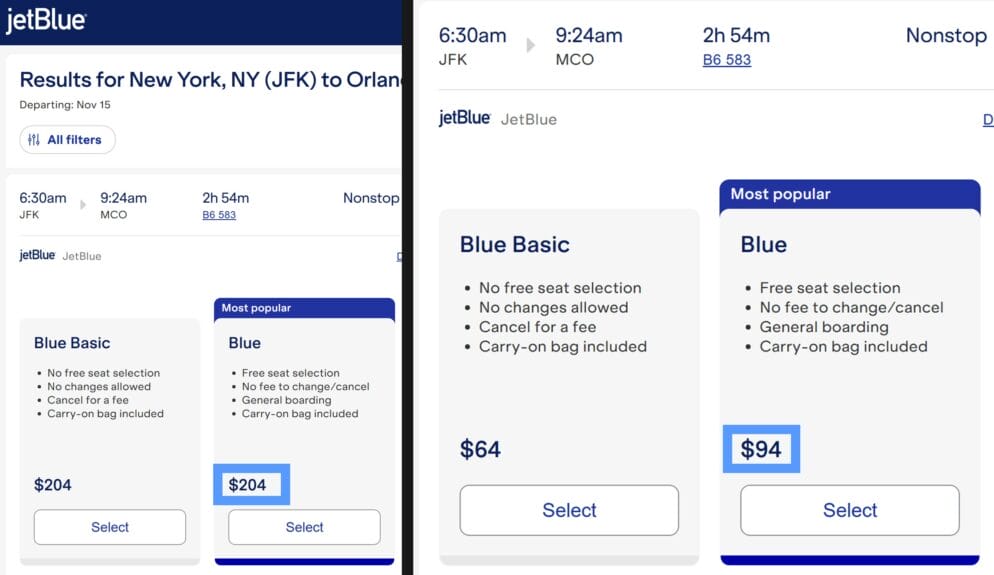Select the Most popular Blue fare priced $204
The image size is (994, 575).
(x=304, y=527)
